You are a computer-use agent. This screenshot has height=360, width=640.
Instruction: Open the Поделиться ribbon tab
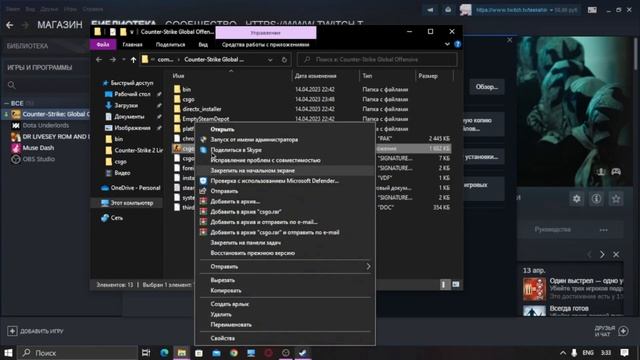coord(171,44)
